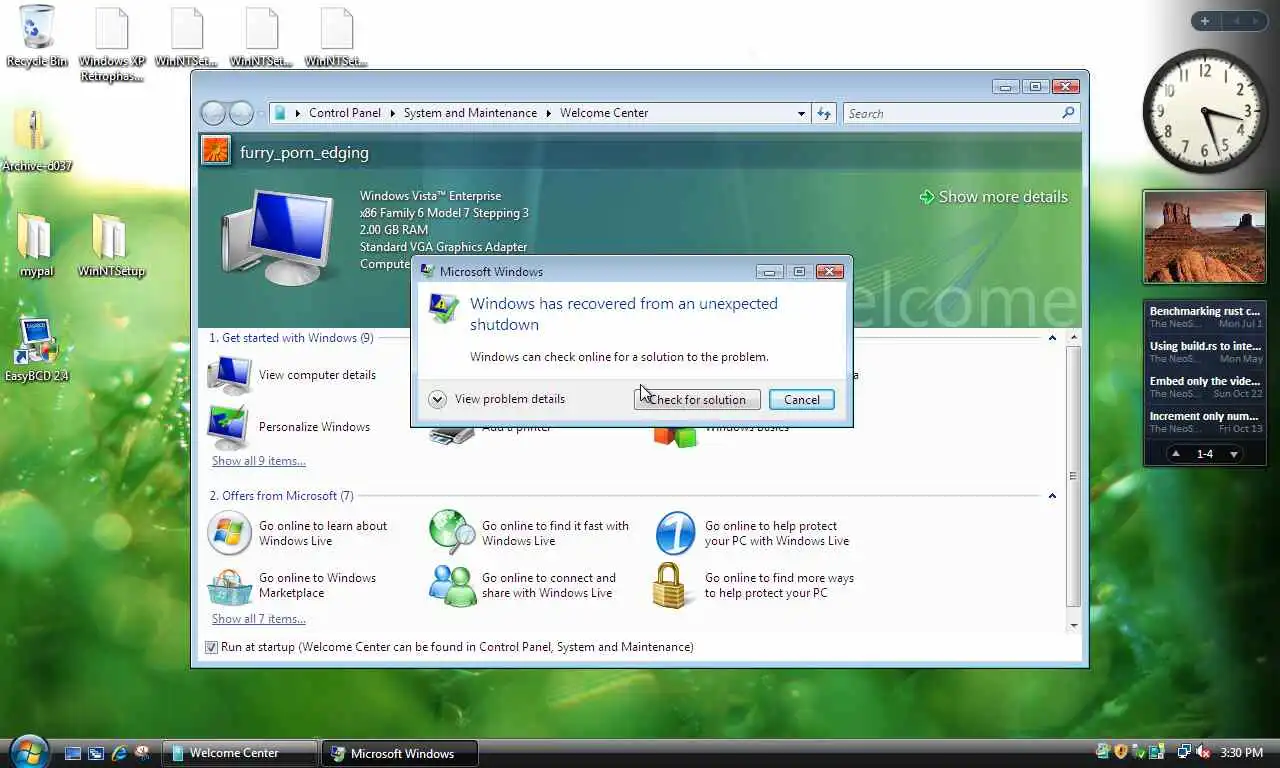
Task: Launch Internet Explorer from Quick Launch
Action: coord(120,752)
